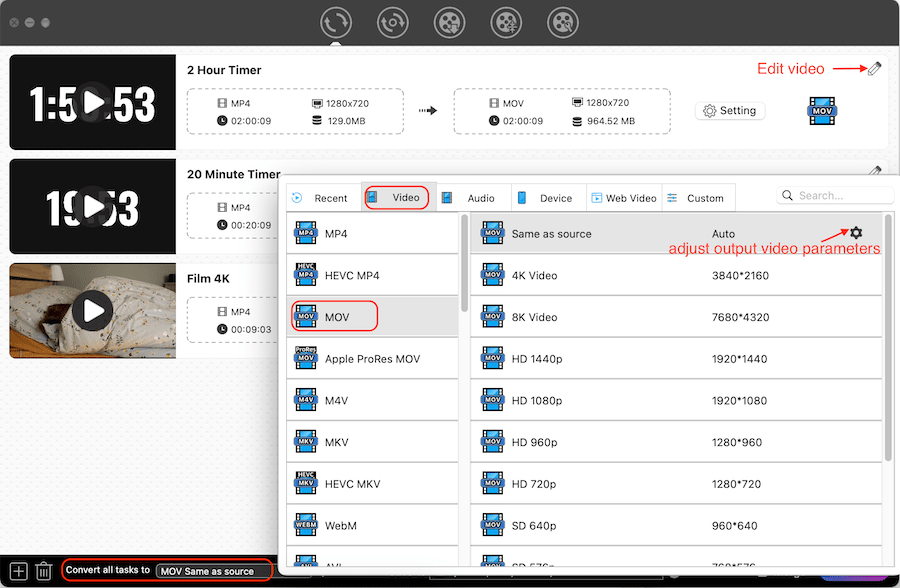
Task: Choose the 4K Video preset
Action: click(676, 276)
